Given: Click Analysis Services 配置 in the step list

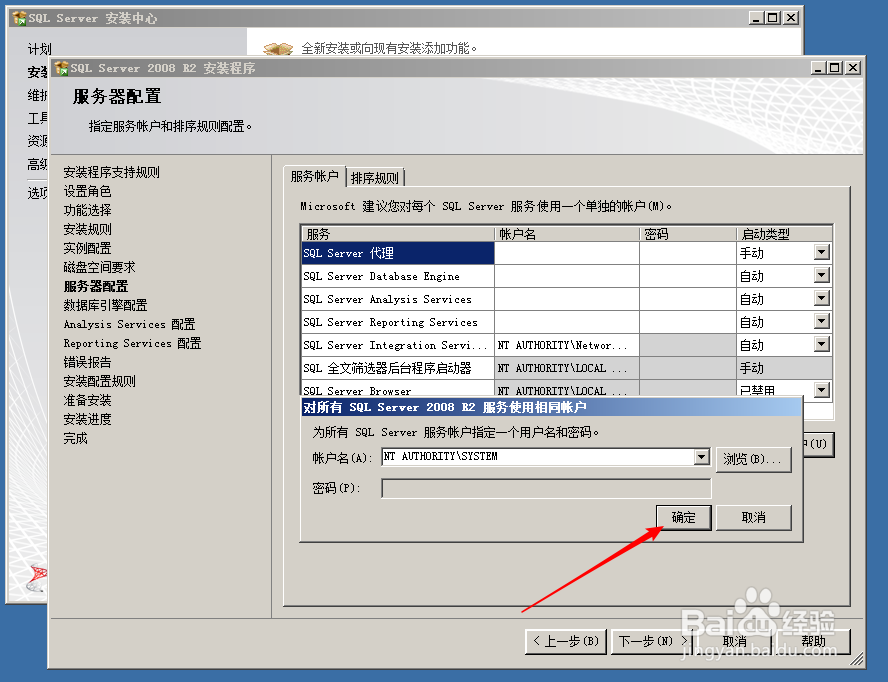Looking at the screenshot, I should [129, 324].
